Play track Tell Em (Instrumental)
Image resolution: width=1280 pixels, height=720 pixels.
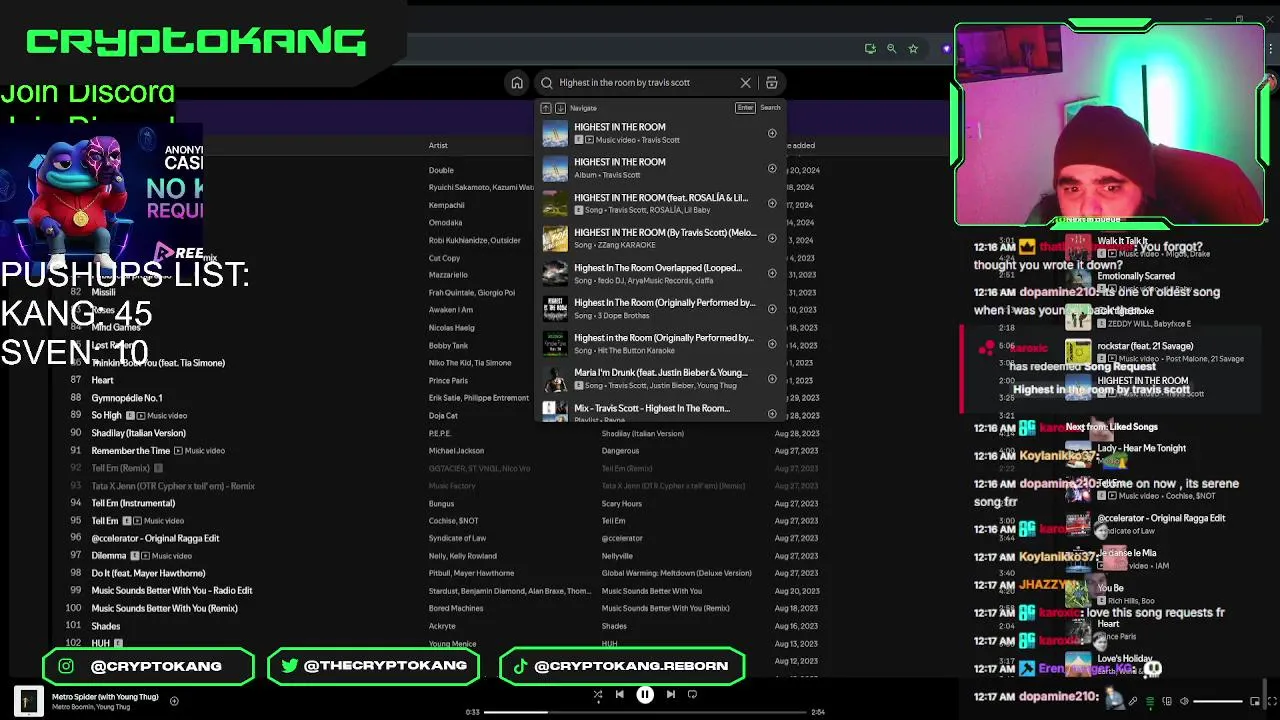point(133,503)
